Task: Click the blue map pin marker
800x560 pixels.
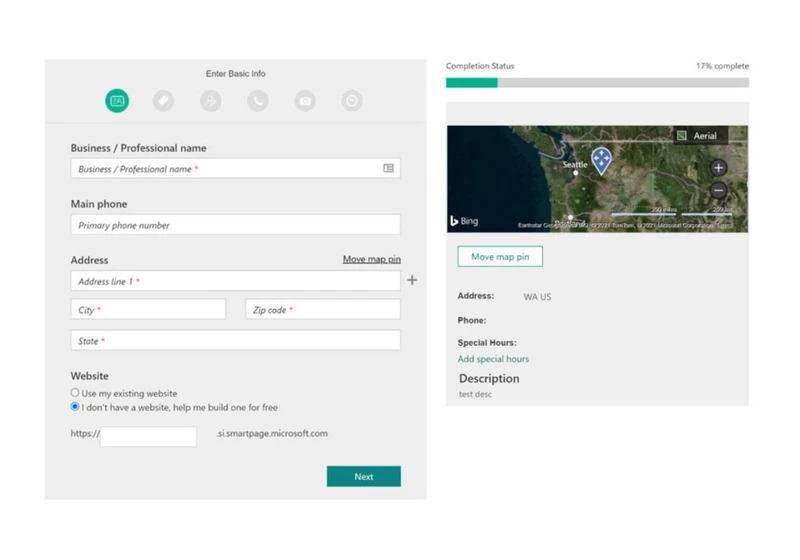Action: pos(602,161)
